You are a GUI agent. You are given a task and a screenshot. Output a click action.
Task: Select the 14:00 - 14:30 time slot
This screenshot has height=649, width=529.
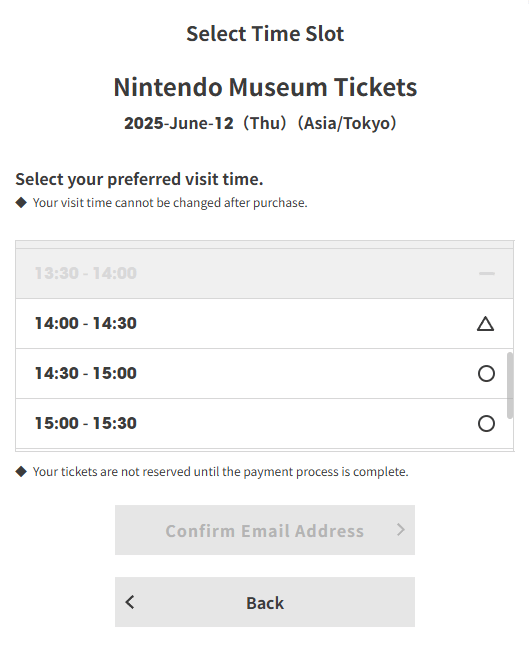[x=264, y=324]
